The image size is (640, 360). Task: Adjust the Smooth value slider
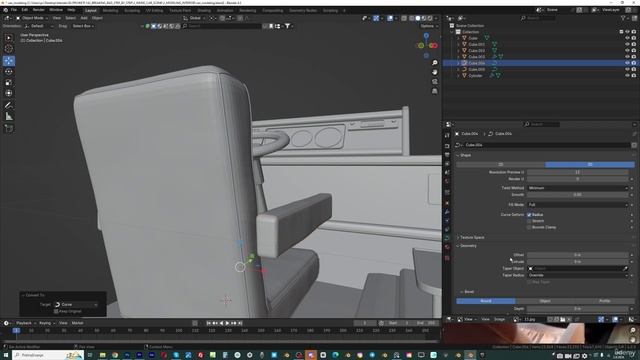578,195
